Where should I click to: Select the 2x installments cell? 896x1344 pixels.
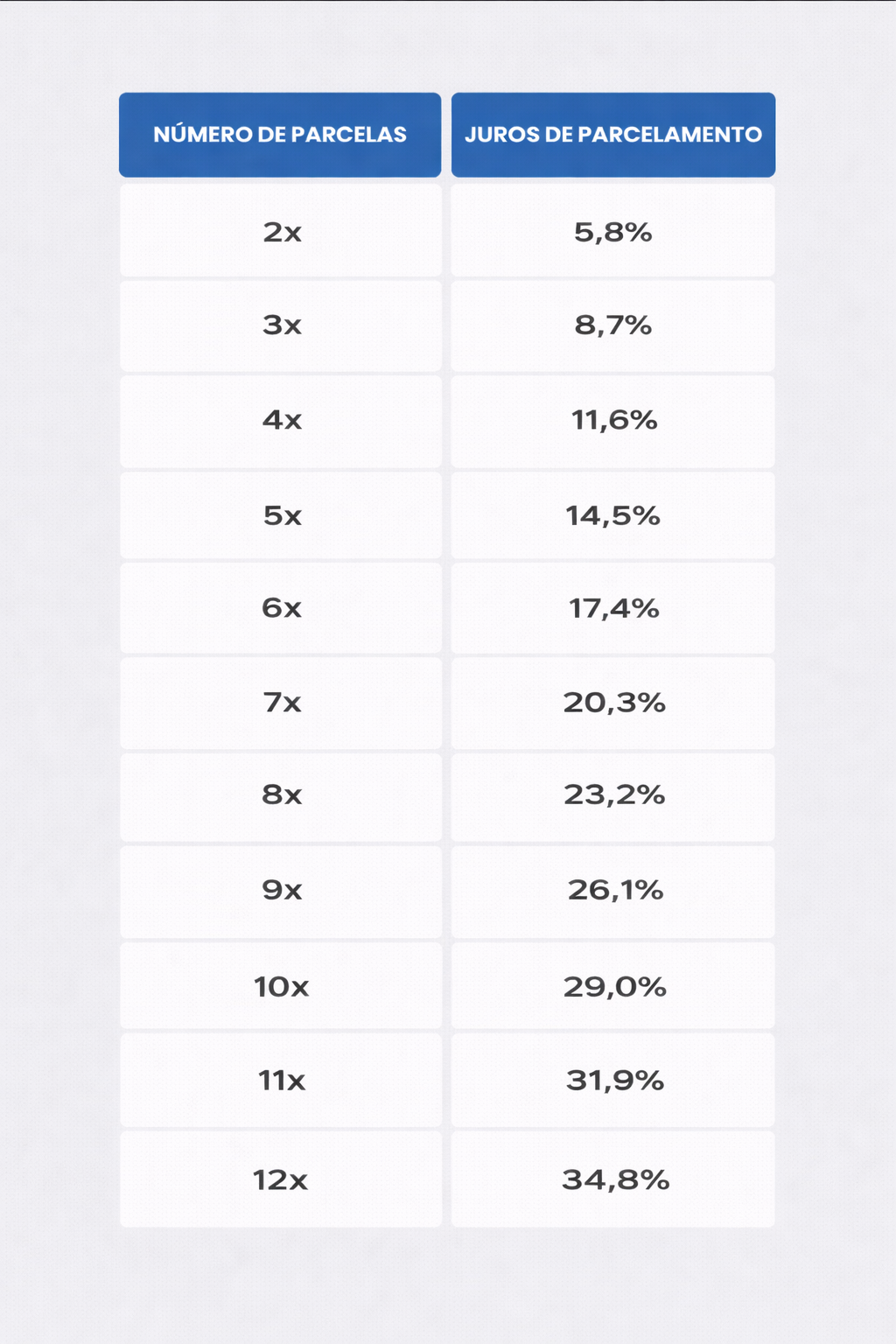281,232
